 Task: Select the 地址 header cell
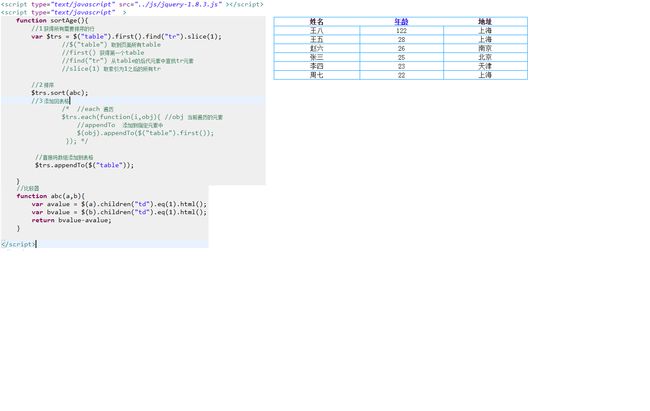[x=485, y=22]
